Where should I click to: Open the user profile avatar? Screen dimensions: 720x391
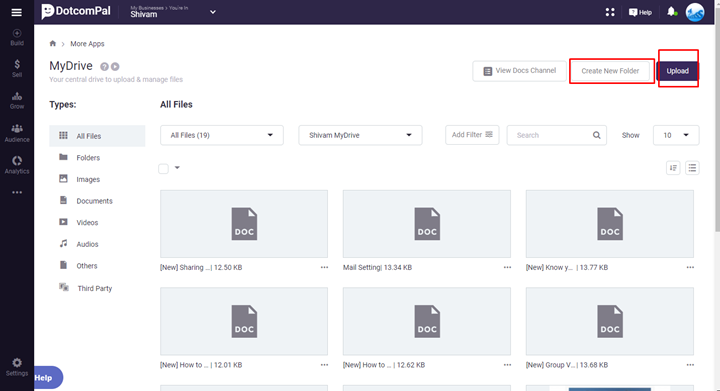click(695, 12)
